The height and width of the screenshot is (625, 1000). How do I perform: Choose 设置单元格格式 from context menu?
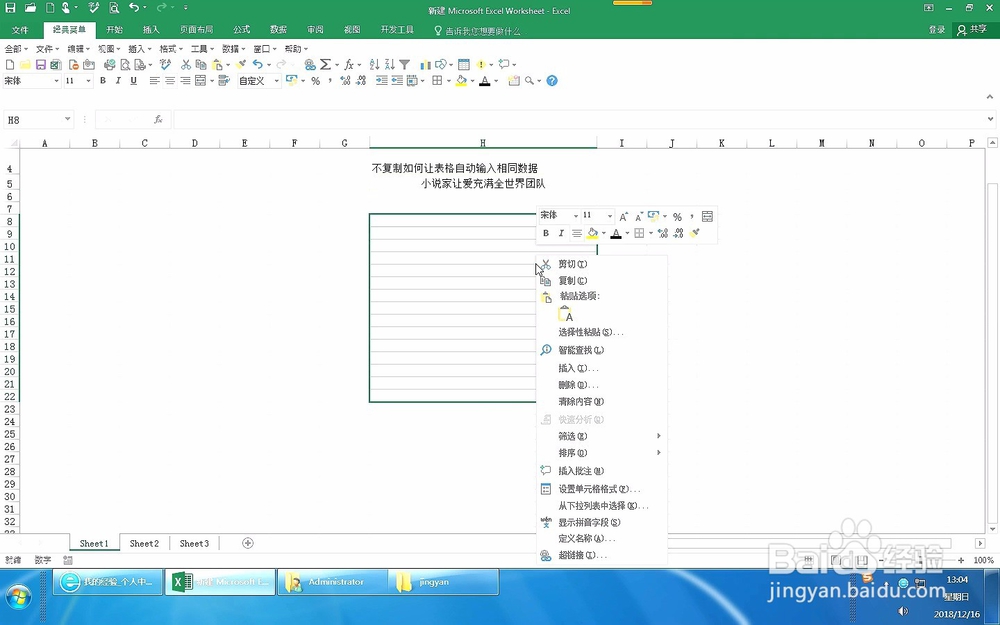[x=601, y=489]
